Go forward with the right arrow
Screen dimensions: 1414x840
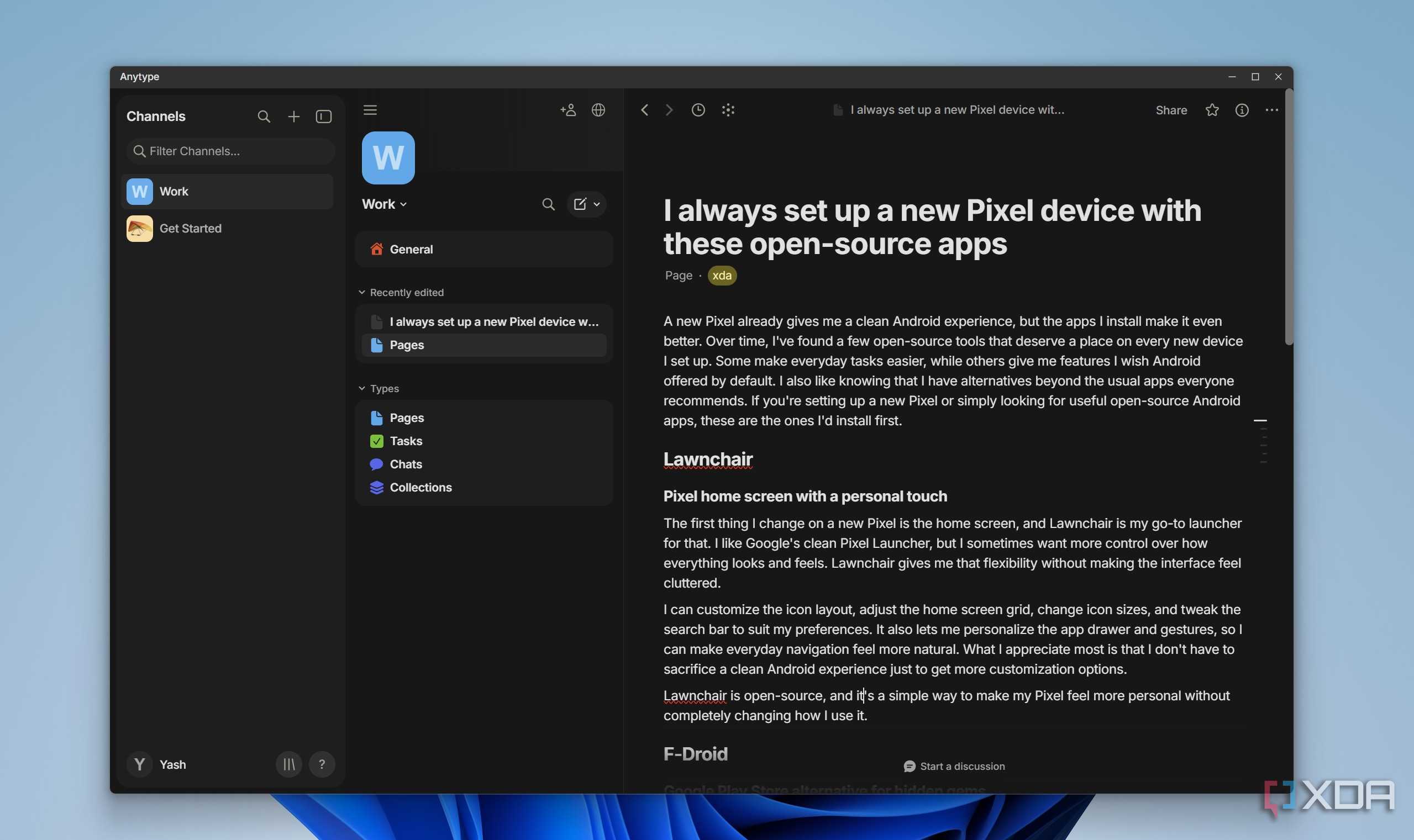(x=669, y=110)
